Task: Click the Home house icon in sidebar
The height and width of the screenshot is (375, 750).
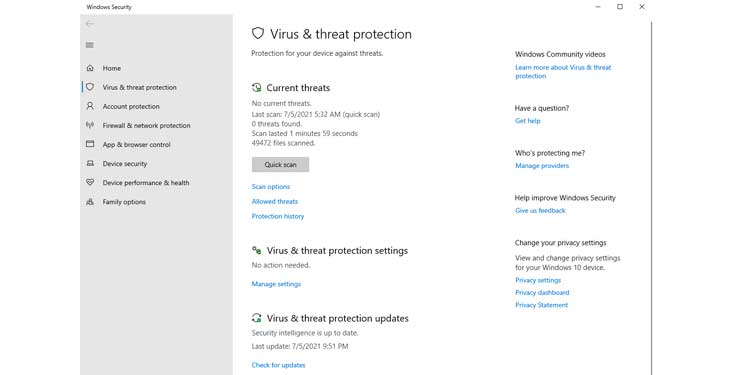Action: coord(90,68)
